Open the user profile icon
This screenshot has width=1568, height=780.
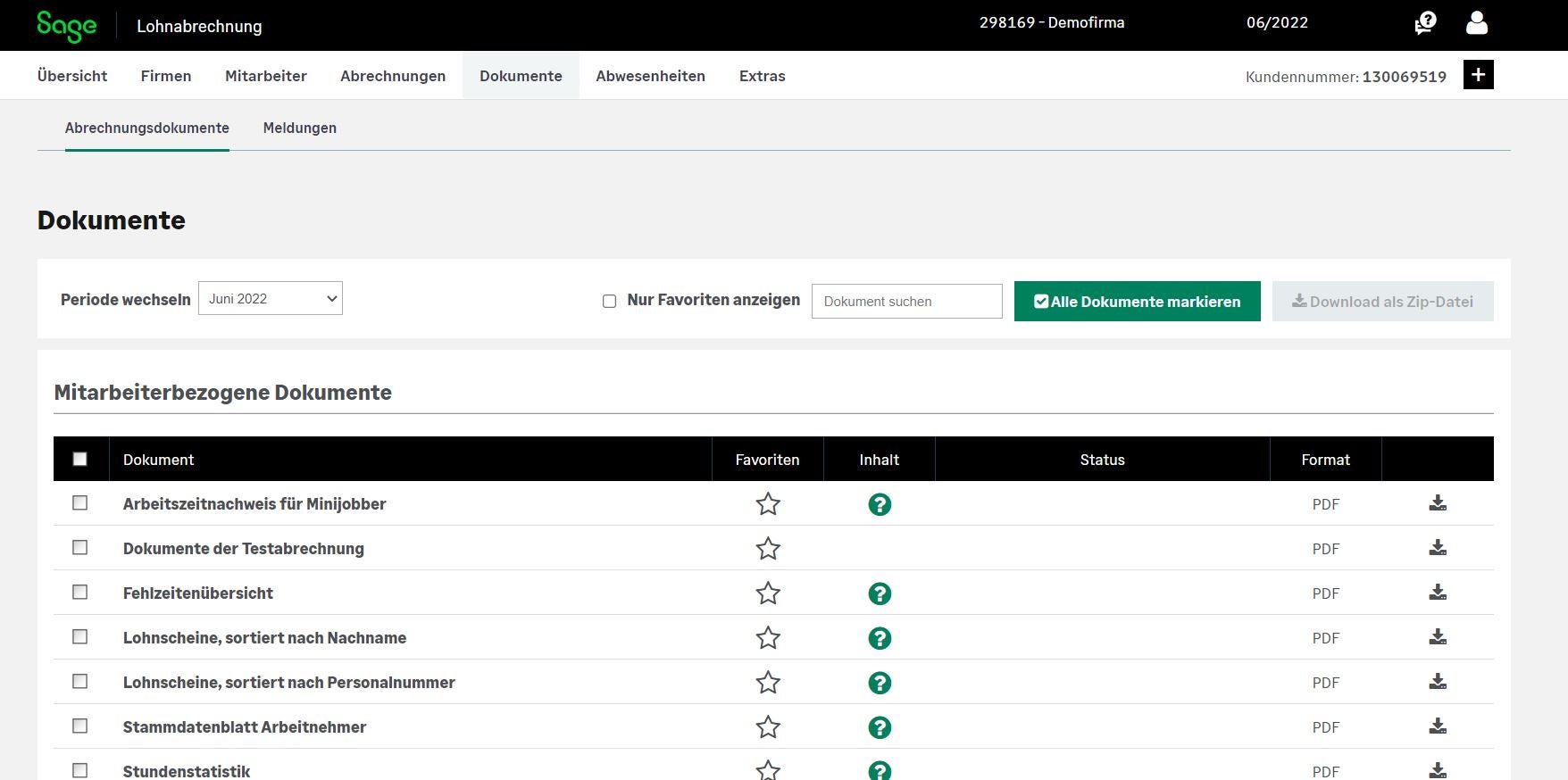1477,23
